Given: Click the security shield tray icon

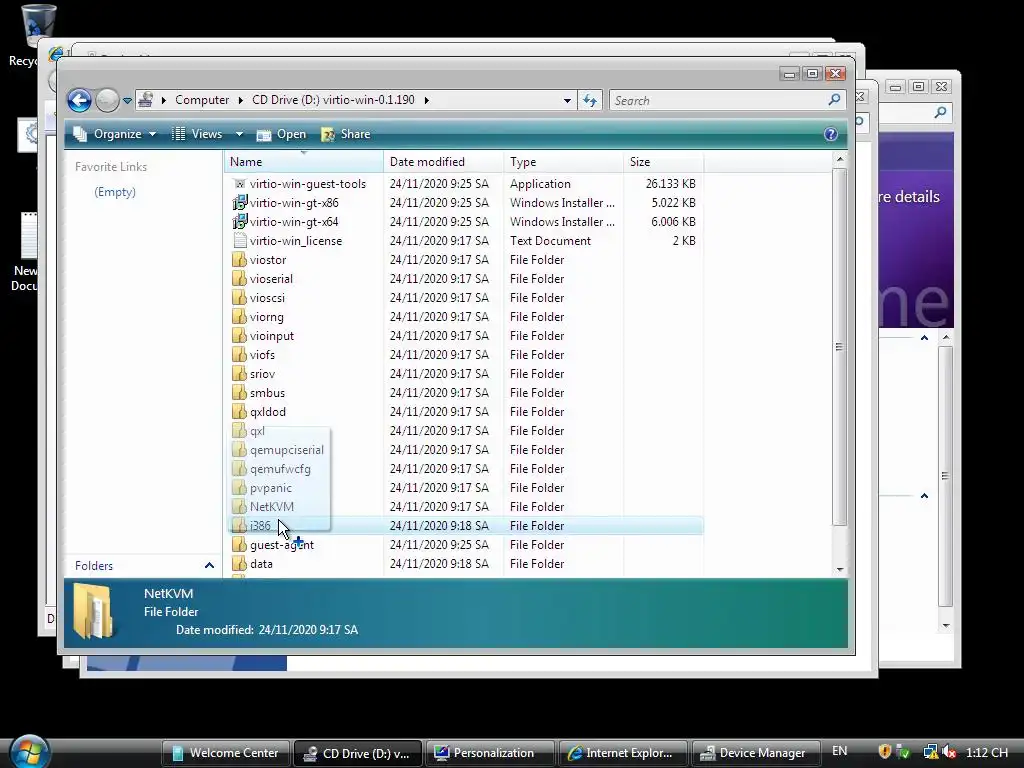Looking at the screenshot, I should 885,752.
